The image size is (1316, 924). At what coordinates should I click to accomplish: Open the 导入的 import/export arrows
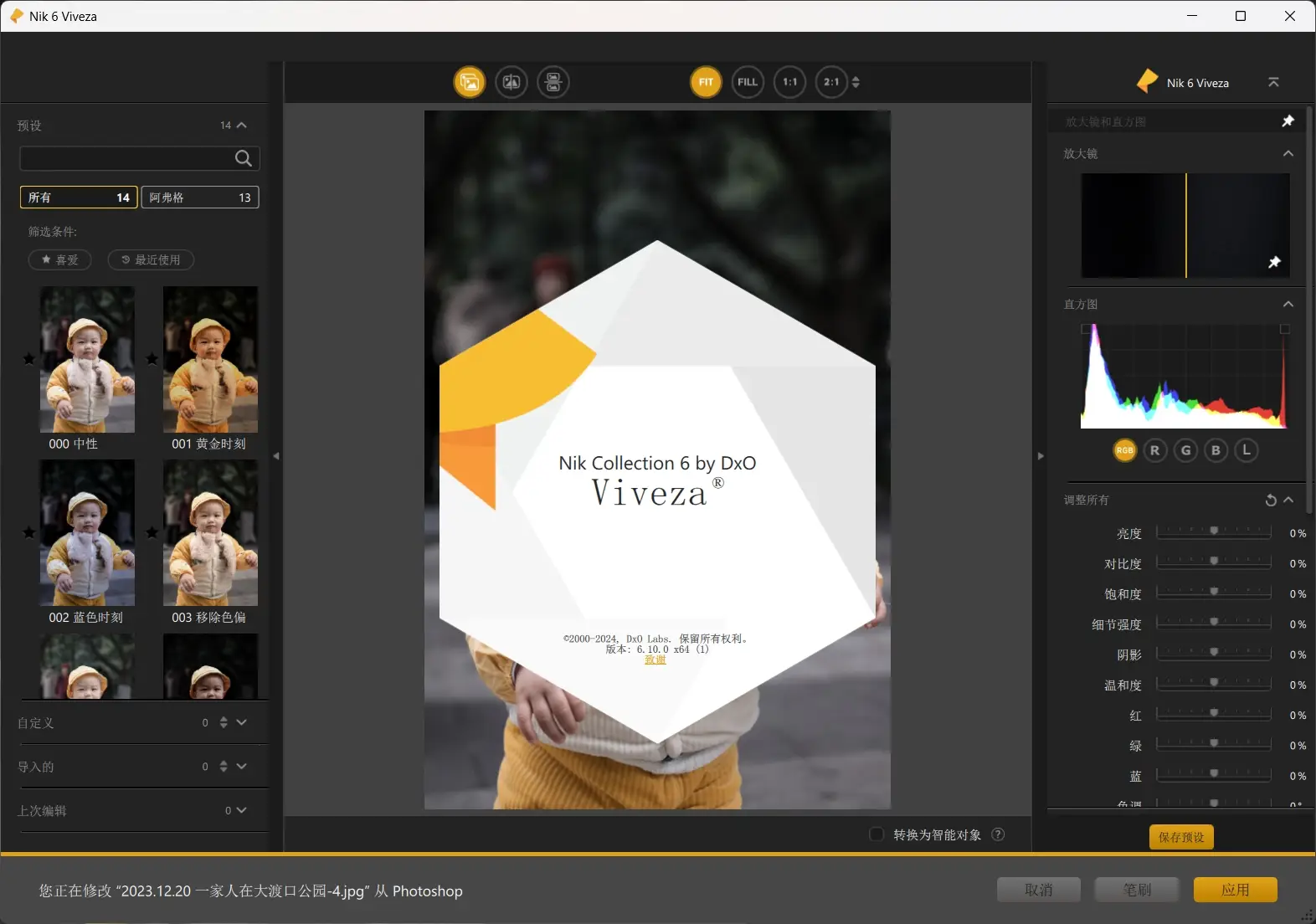coord(224,766)
